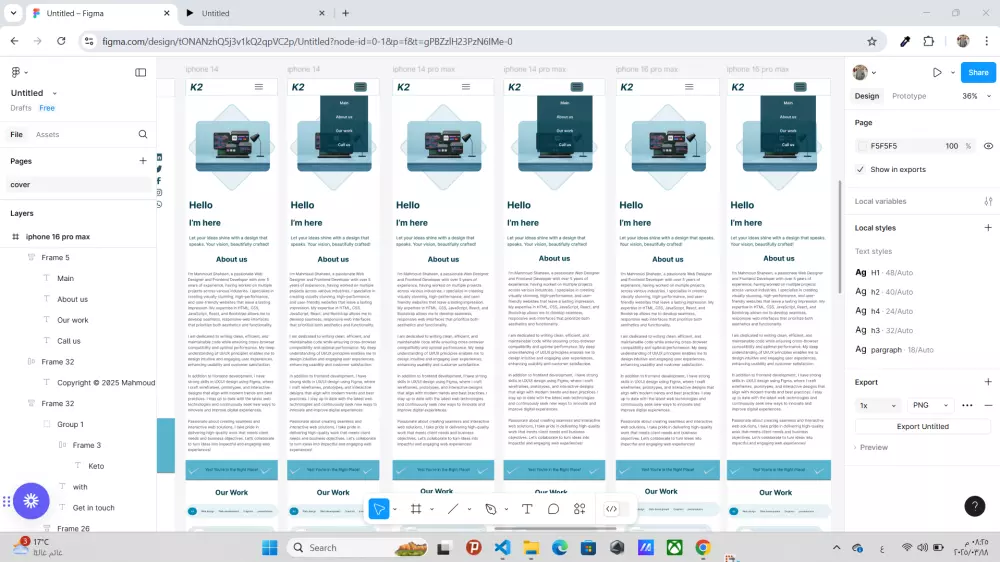Select the Text tool in toolbar

pyautogui.click(x=527, y=509)
